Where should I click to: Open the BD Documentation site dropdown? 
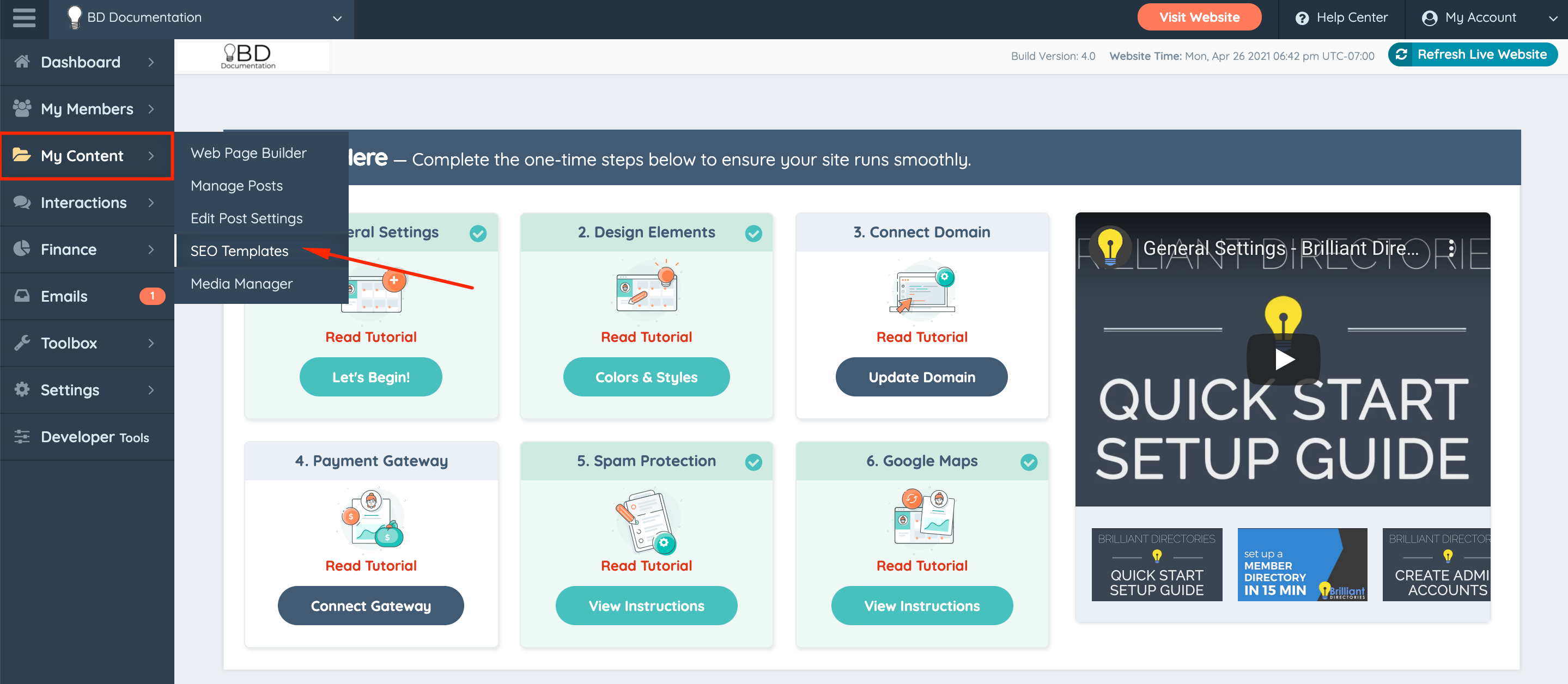(x=337, y=19)
